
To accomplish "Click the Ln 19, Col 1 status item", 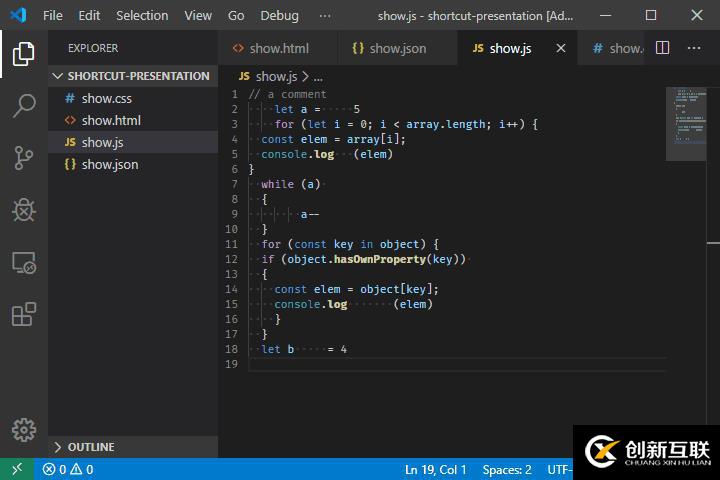I will click(x=435, y=469).
